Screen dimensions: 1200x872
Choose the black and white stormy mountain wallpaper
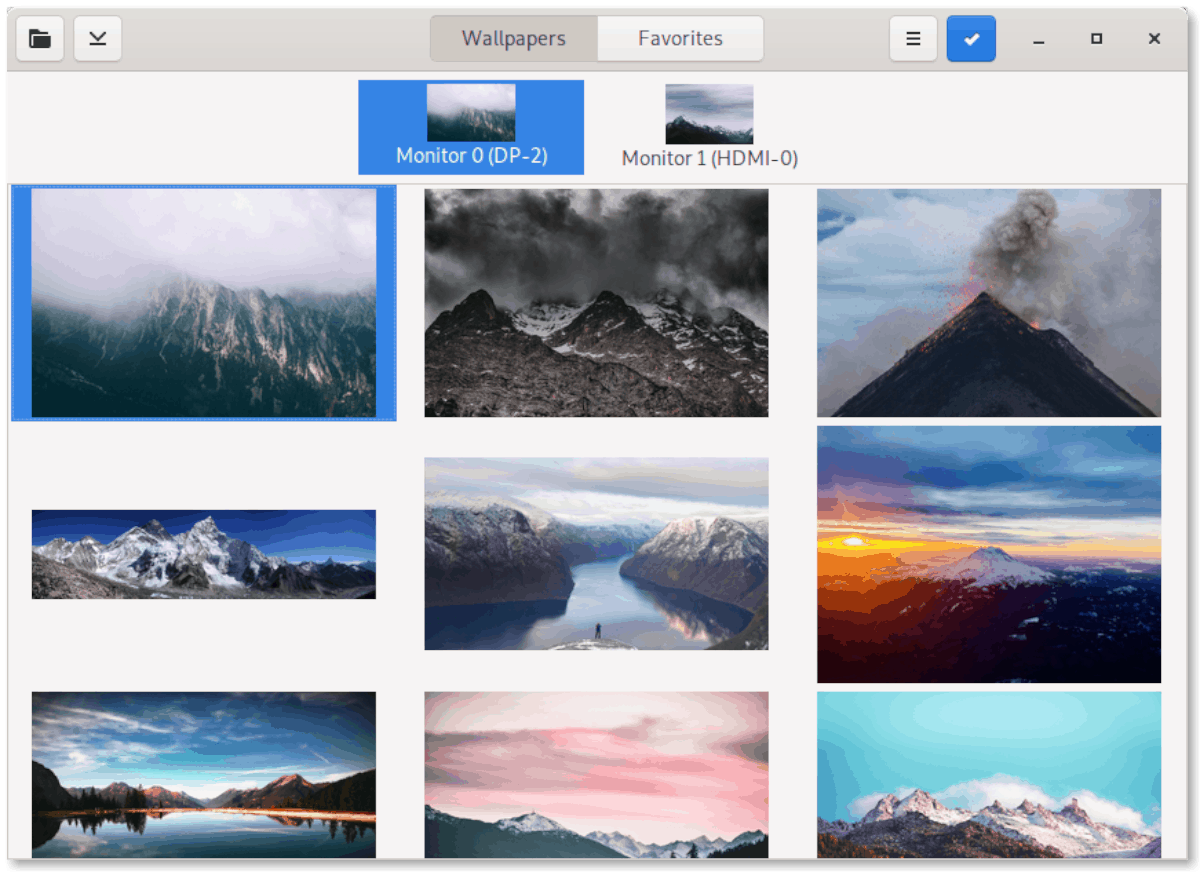tap(596, 303)
